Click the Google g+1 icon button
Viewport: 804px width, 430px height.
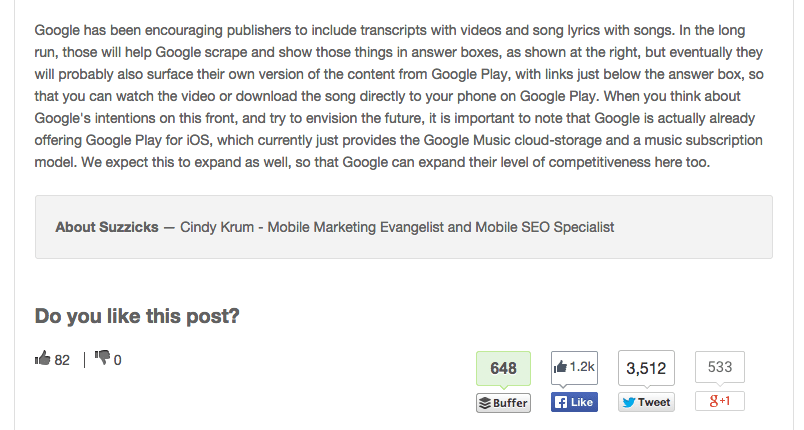pos(719,401)
